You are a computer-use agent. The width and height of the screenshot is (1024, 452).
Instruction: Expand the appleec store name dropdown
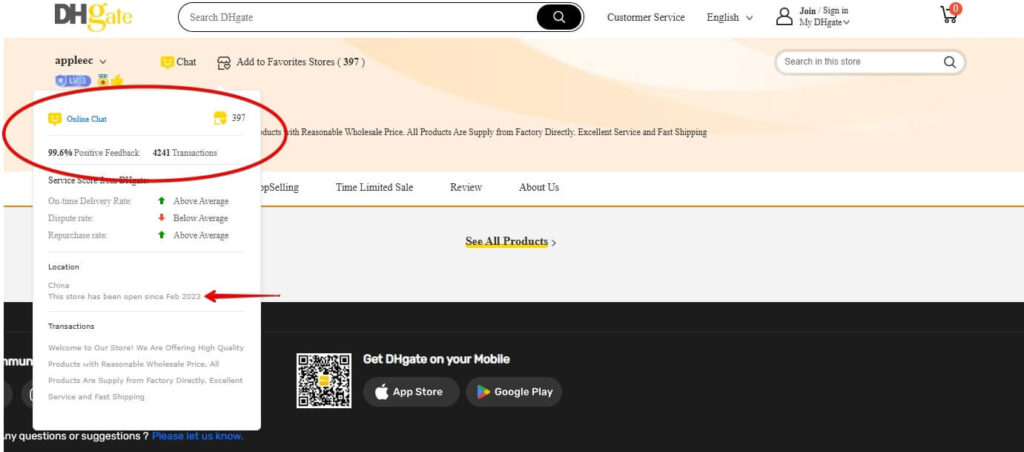coord(80,61)
